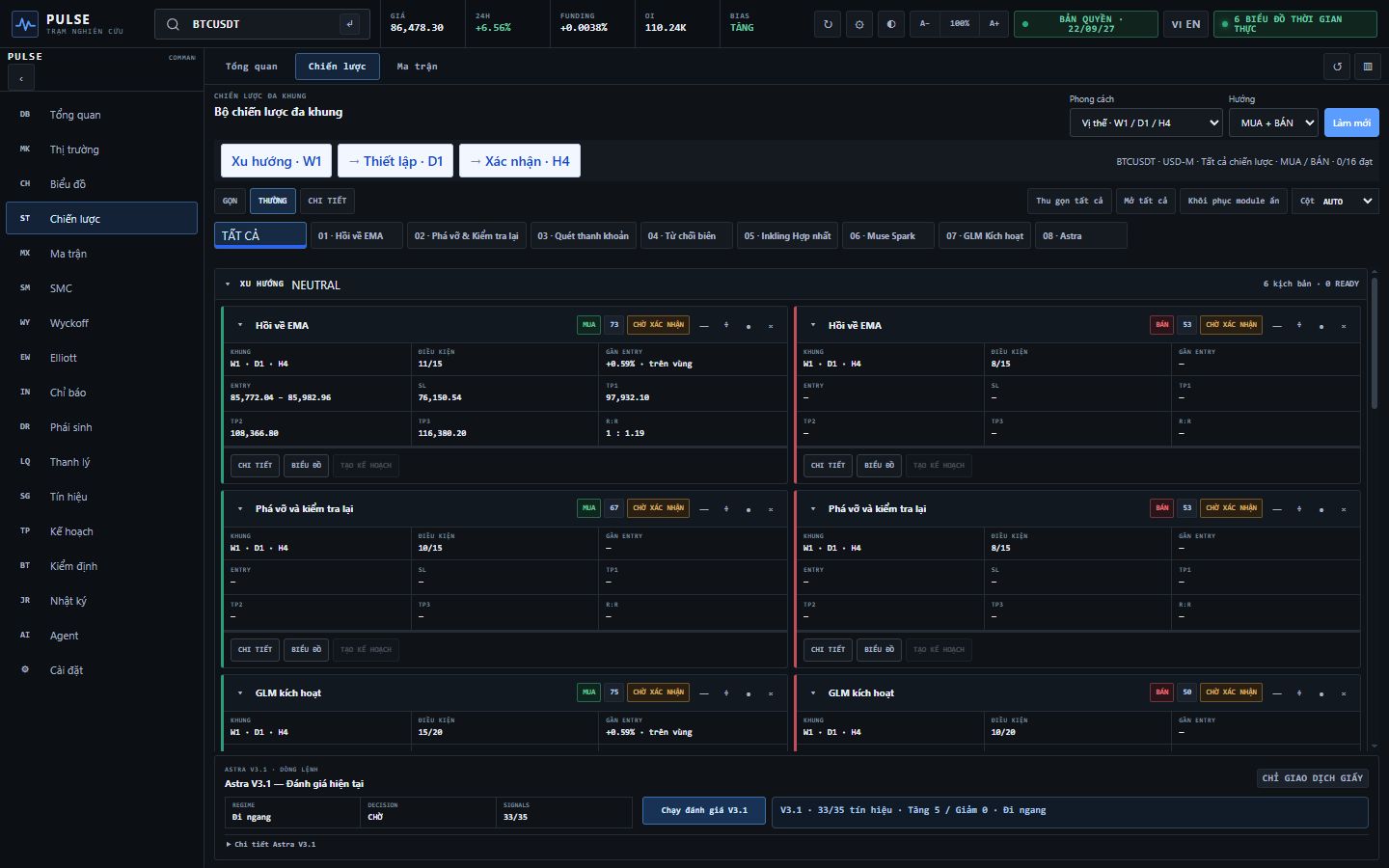Click the enter-key icon in symbol search box
This screenshot has width=1389, height=868.
click(349, 24)
